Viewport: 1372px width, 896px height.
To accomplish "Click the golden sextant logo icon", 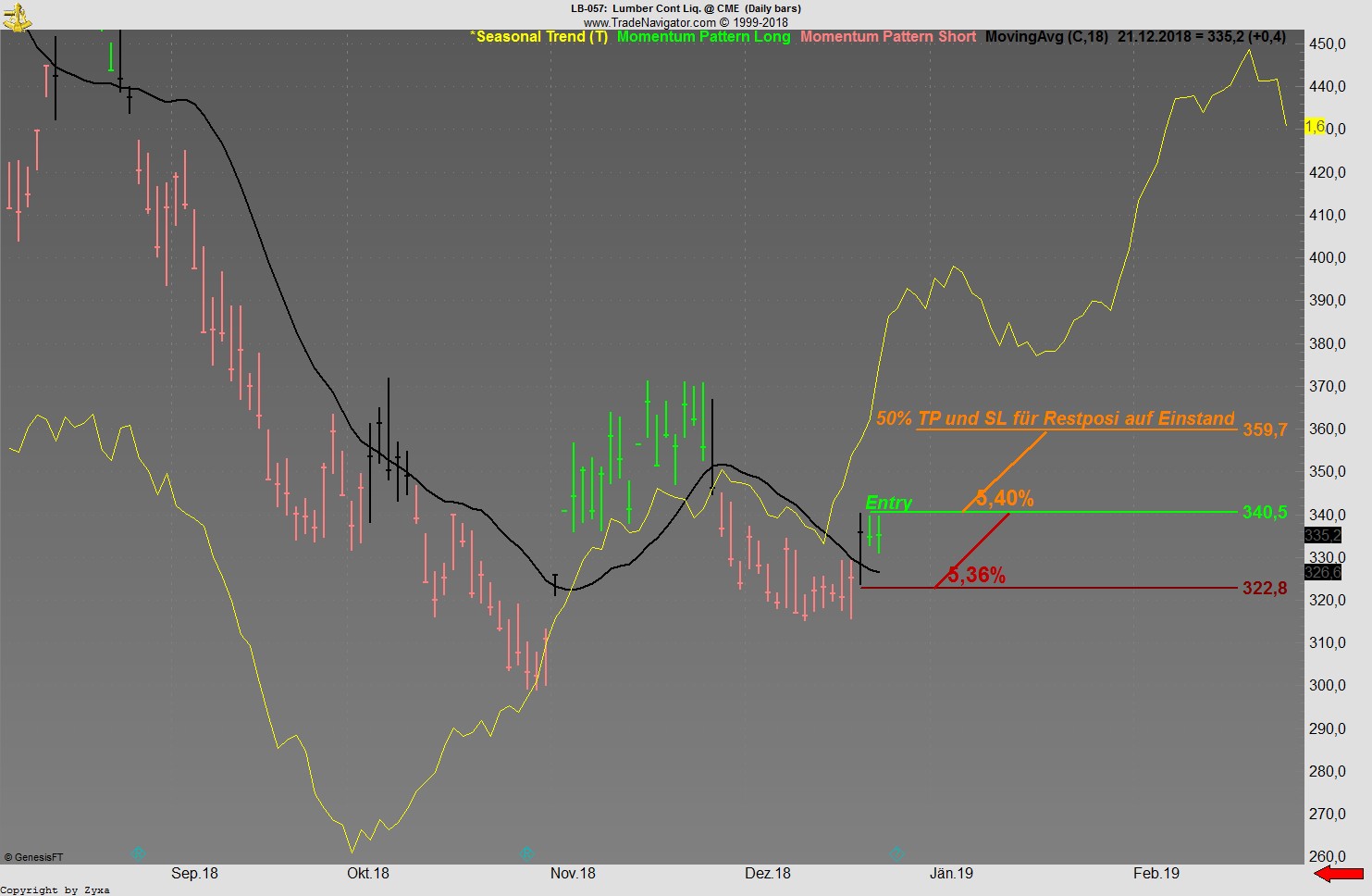I will point(17,17).
